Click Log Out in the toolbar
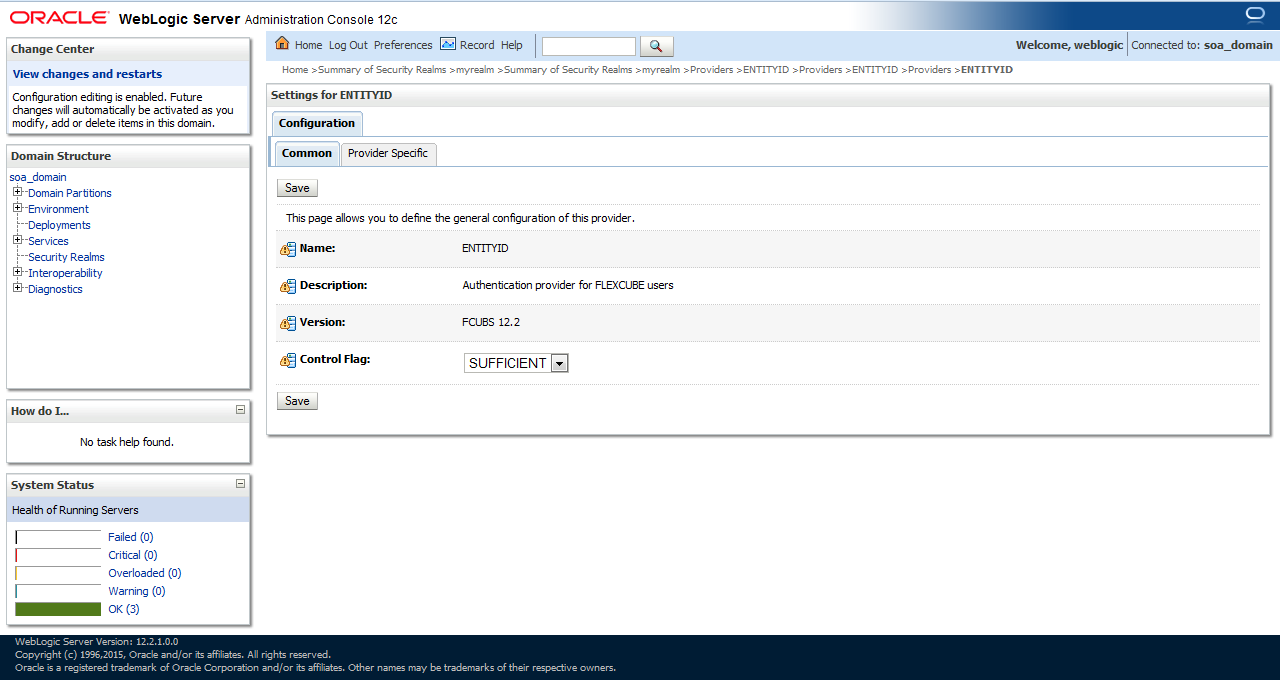The width and height of the screenshot is (1280, 684). (x=348, y=45)
